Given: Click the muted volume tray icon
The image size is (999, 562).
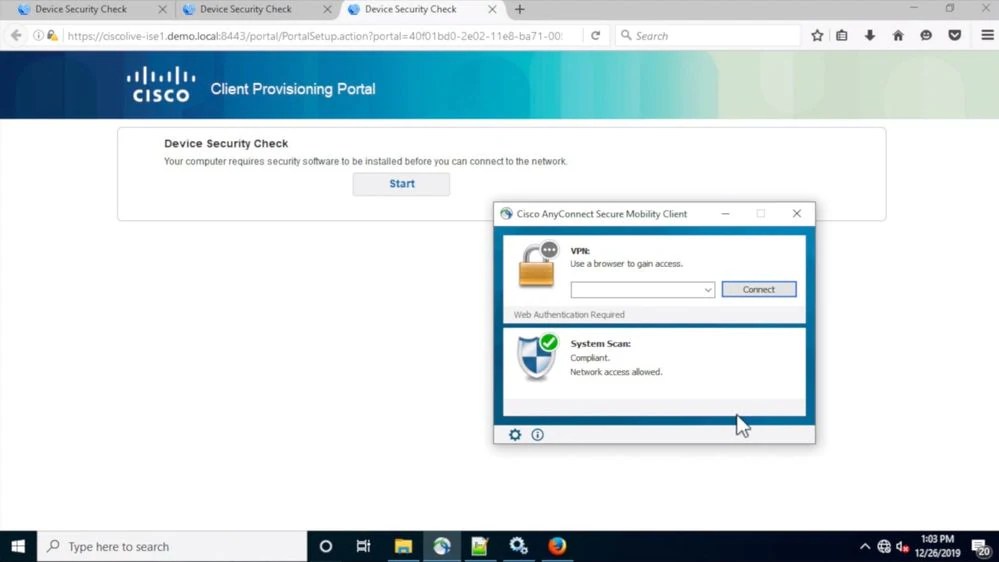Looking at the screenshot, I should (902, 547).
